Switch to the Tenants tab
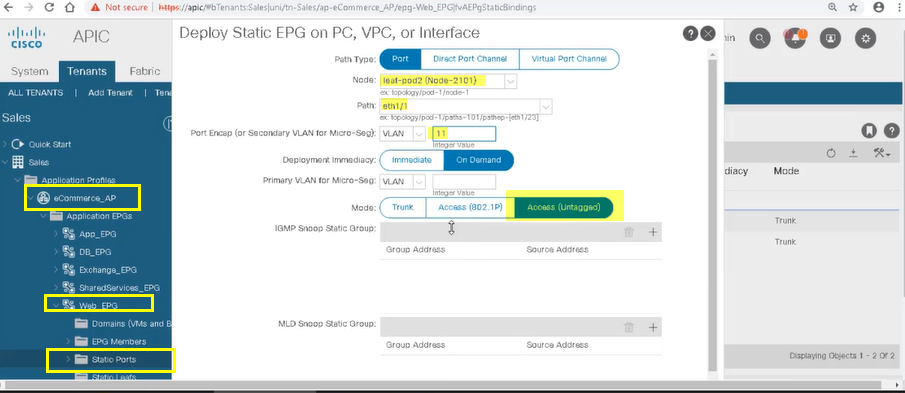The image size is (905, 393). pos(87,72)
